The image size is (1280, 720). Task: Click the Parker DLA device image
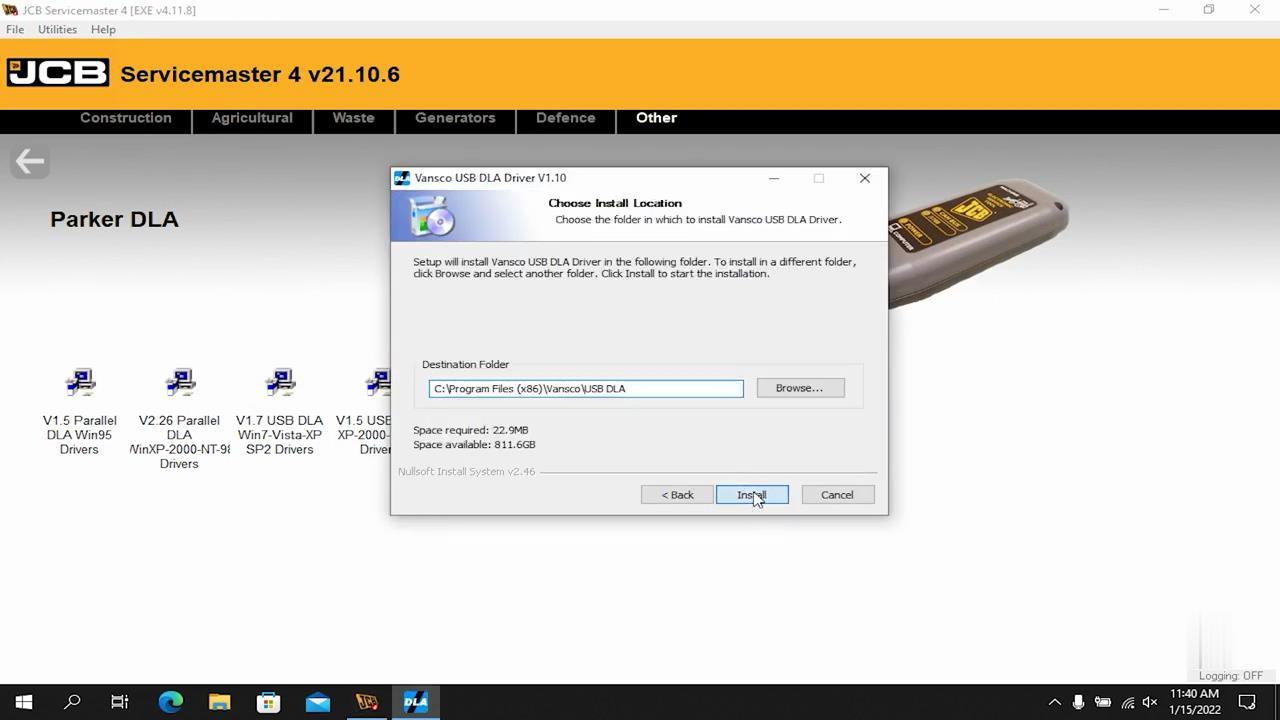pos(978,243)
